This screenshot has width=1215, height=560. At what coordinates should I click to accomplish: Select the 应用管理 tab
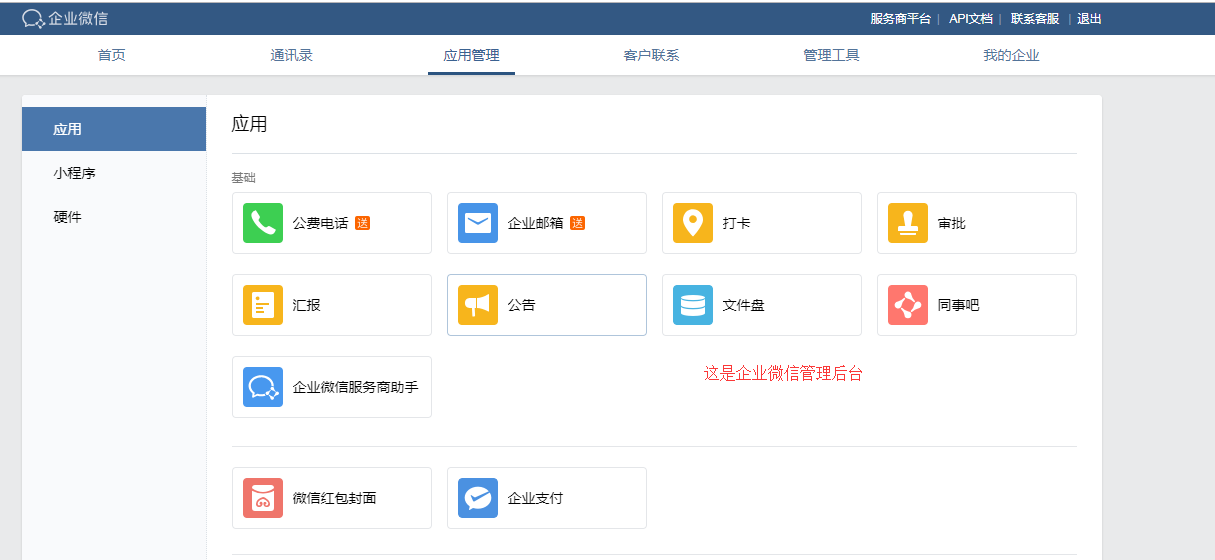(471, 55)
